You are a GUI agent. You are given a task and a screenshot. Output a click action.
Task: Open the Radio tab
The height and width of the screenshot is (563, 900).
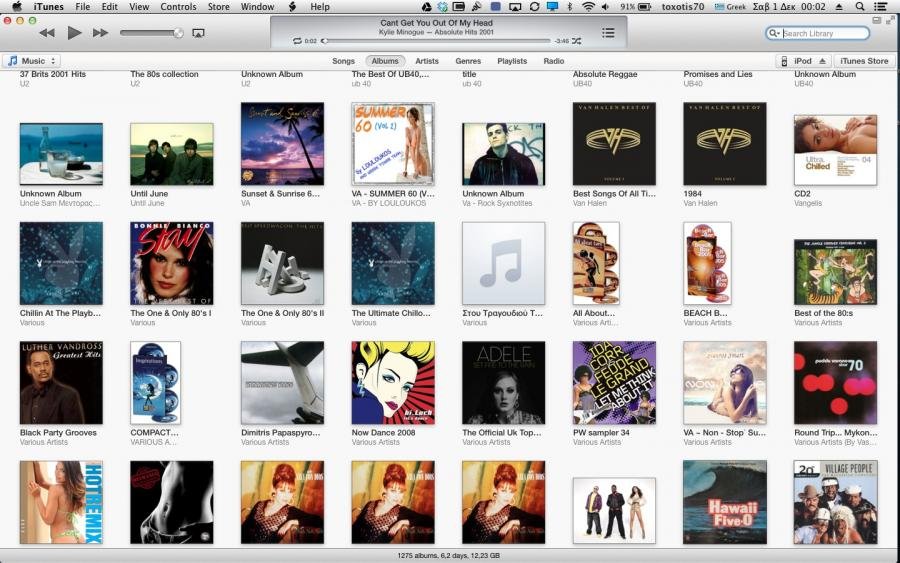click(554, 61)
